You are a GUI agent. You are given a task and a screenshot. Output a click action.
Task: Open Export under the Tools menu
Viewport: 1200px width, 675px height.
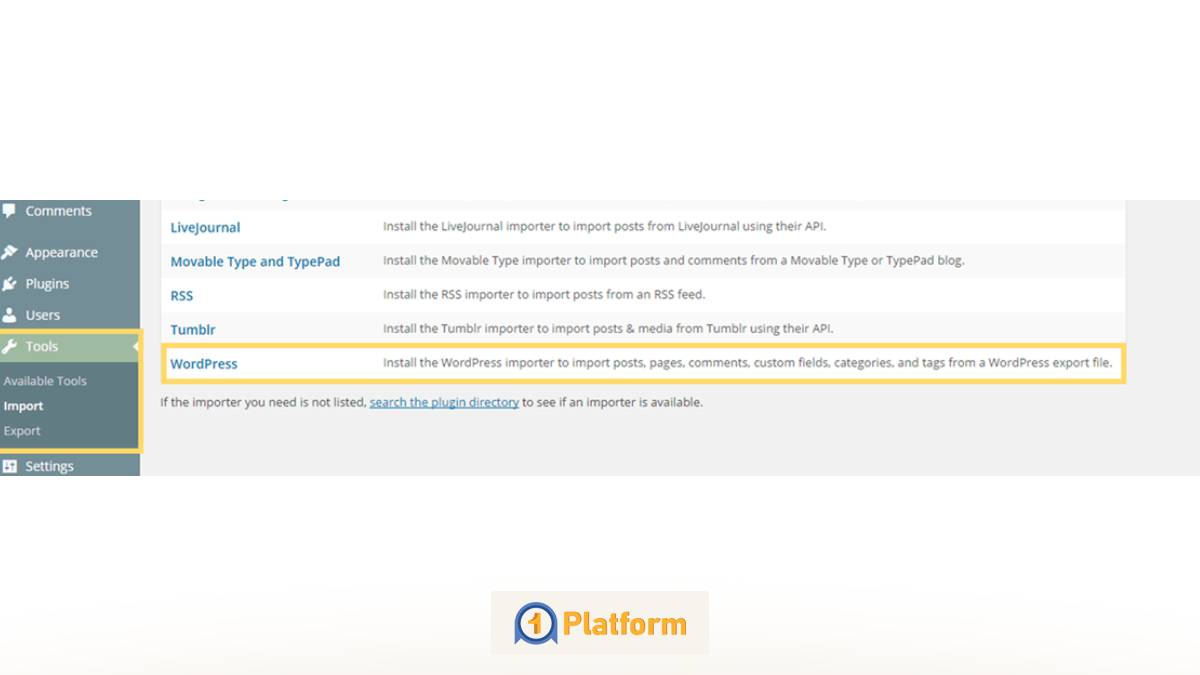(22, 431)
